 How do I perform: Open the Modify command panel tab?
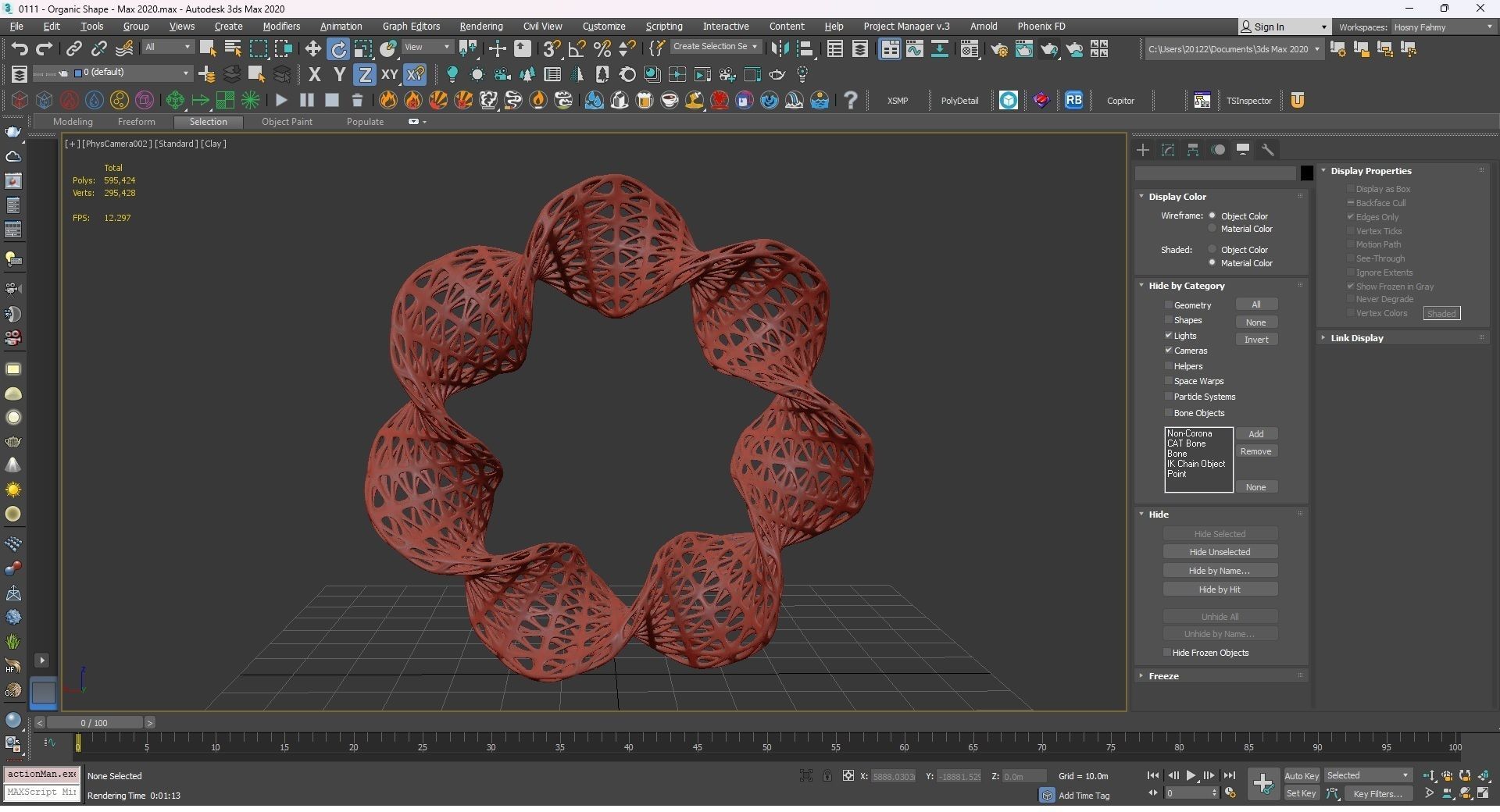click(x=1168, y=150)
